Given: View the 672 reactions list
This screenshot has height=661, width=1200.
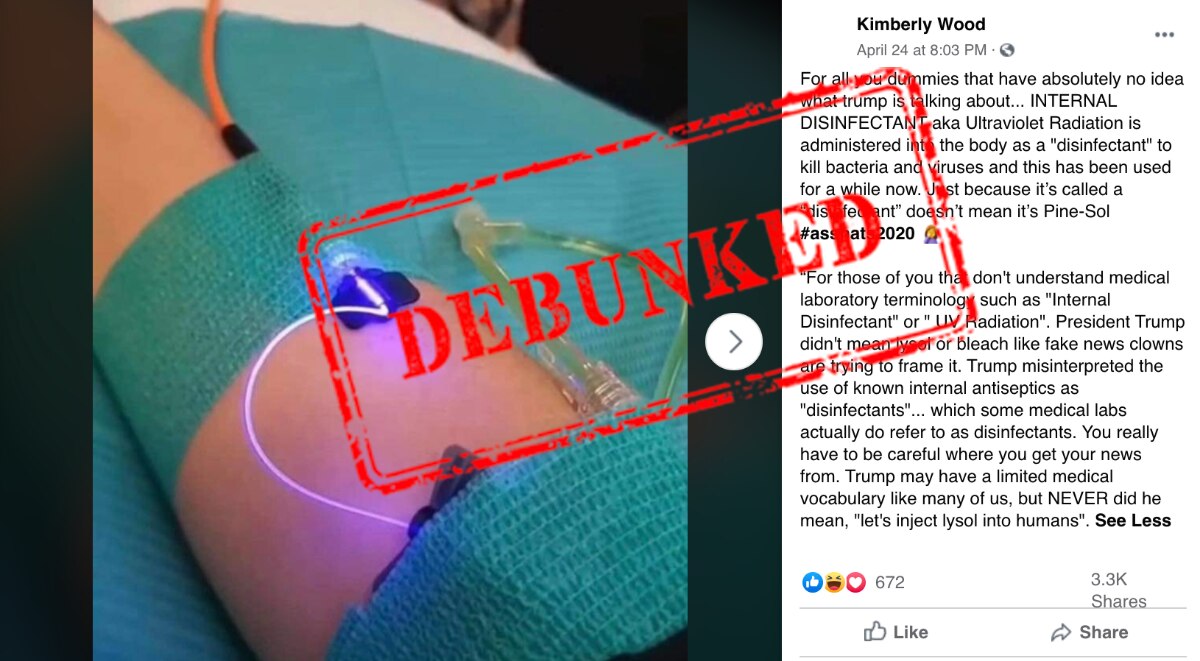Looking at the screenshot, I should pos(889,582).
